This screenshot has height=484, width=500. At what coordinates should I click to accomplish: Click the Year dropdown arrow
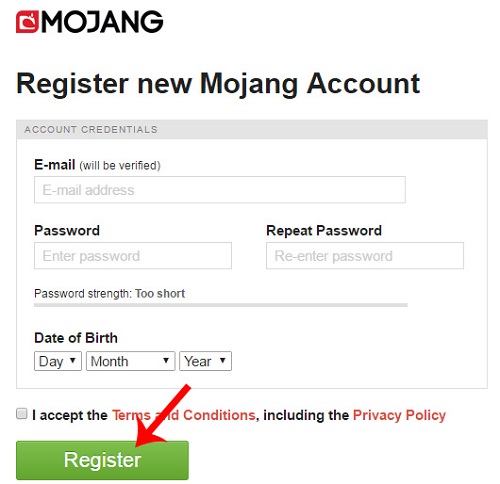tap(223, 360)
